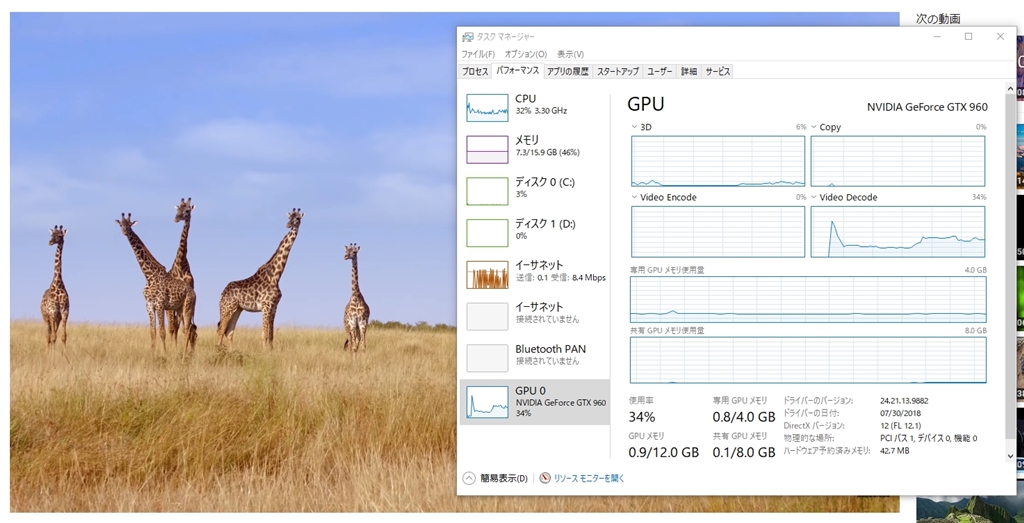Open the 3D engine dropdown
The image size is (1024, 523).
[635, 127]
